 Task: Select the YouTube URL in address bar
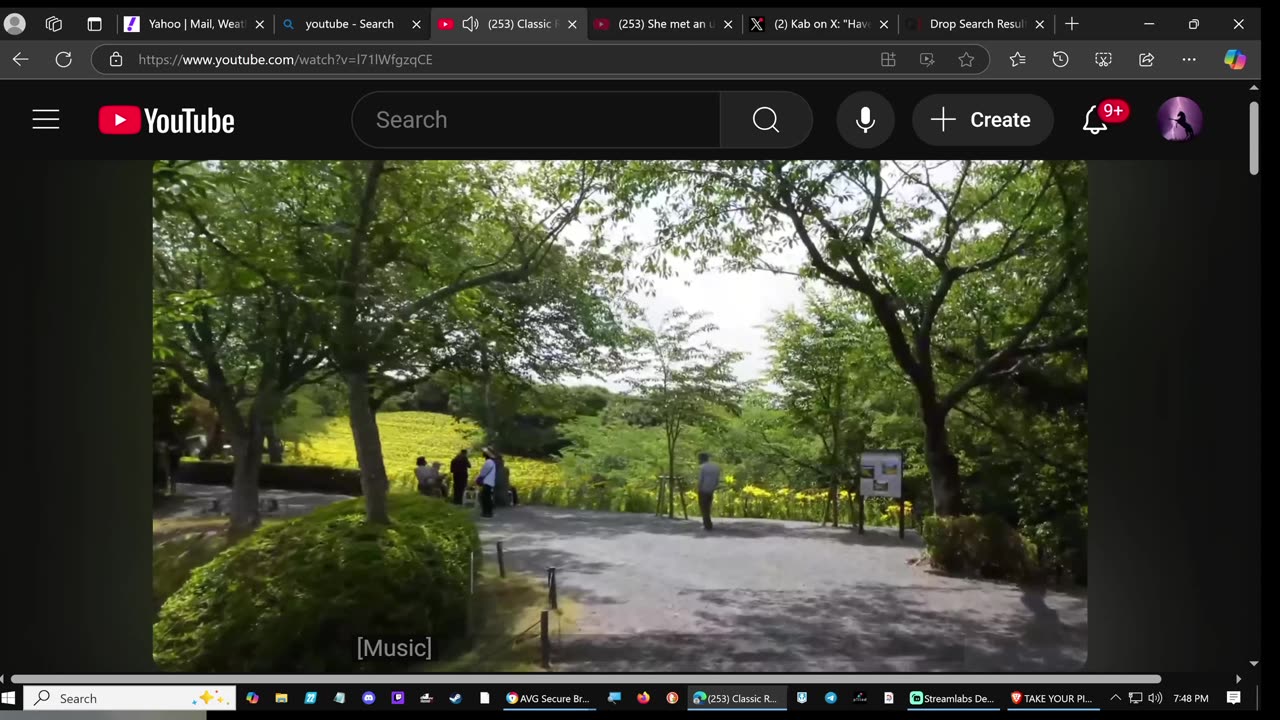286,60
